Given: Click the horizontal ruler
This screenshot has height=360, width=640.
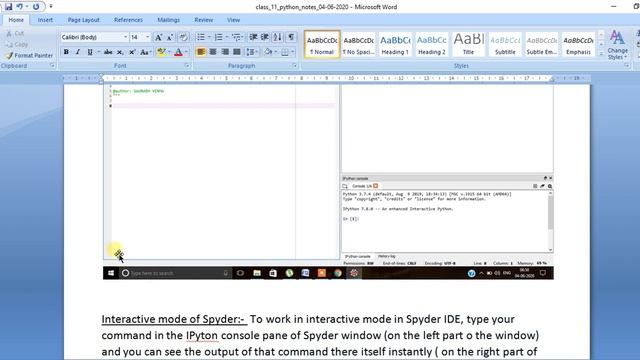Looking at the screenshot, I should (x=327, y=78).
